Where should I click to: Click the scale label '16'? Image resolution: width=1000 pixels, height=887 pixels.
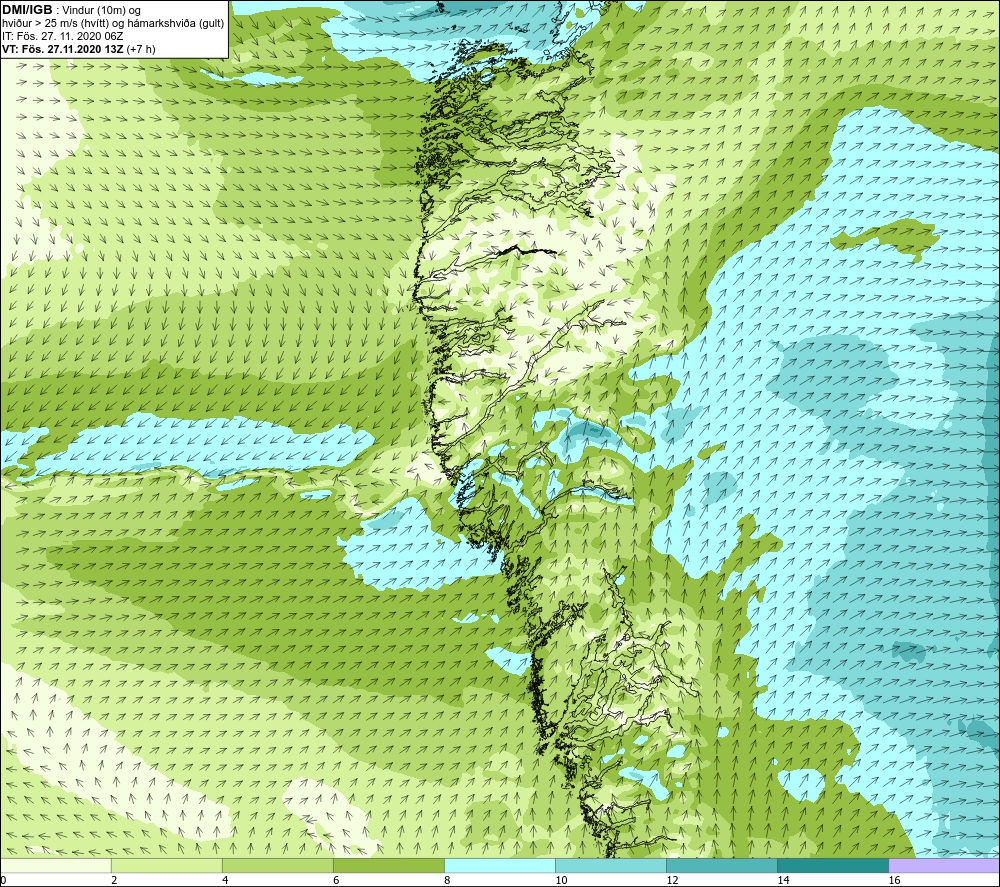click(894, 881)
